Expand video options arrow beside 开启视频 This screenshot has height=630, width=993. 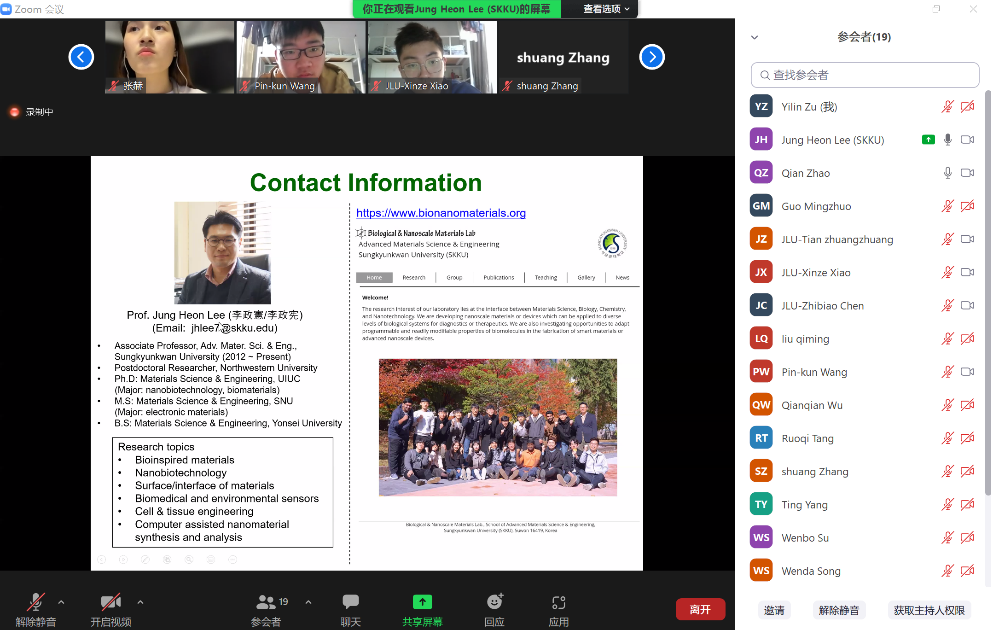pyautogui.click(x=140, y=602)
